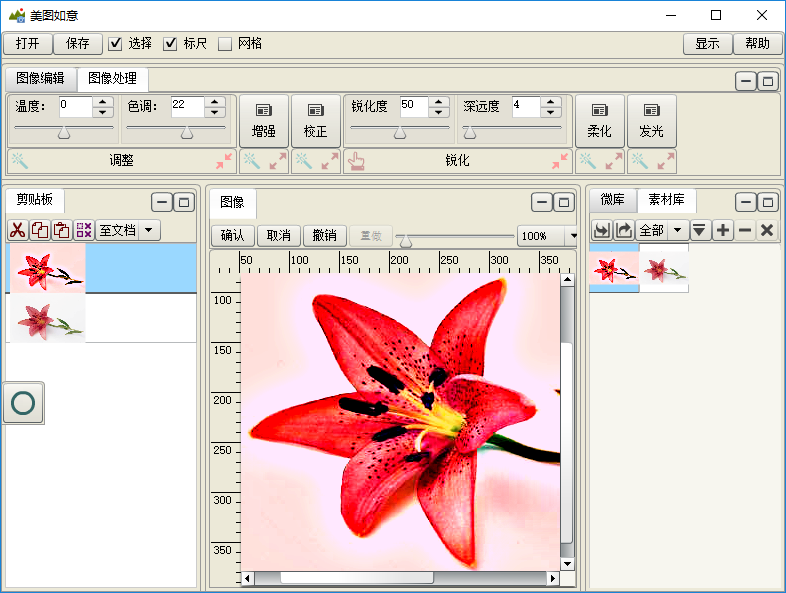Select the 图像 tab
This screenshot has width=786, height=593.
(233, 203)
